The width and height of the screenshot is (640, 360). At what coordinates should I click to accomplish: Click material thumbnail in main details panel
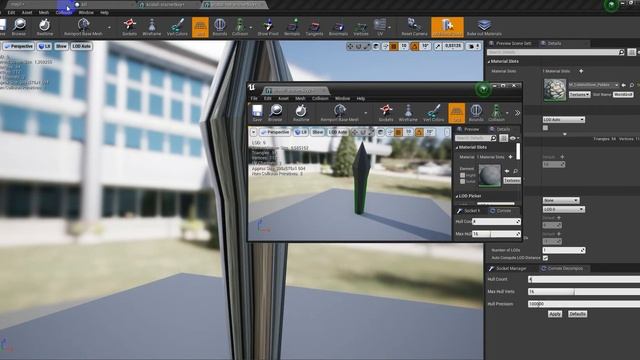point(555,89)
